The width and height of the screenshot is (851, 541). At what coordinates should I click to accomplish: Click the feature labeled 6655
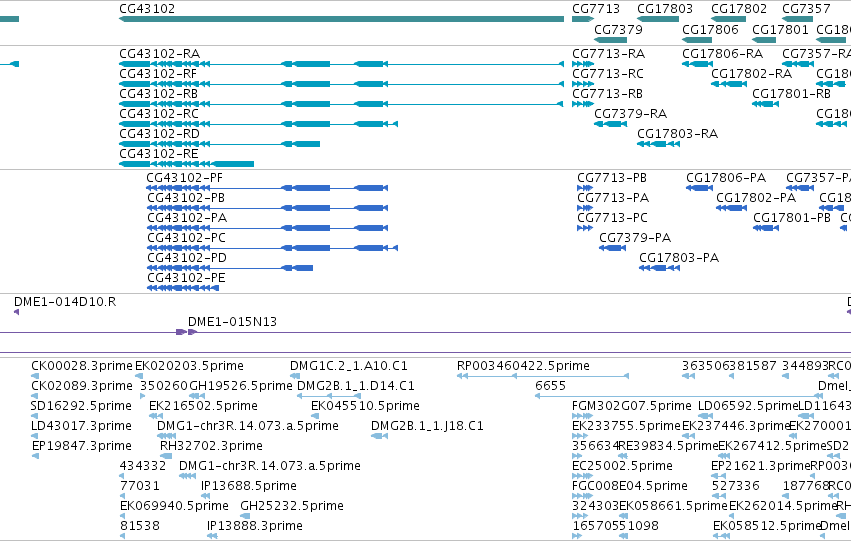coord(550,386)
